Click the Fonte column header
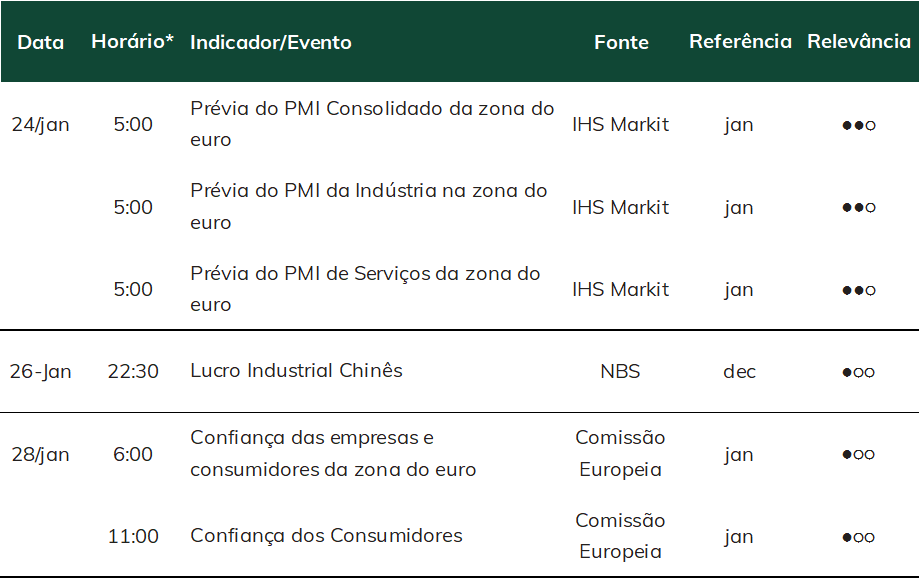920x586 pixels. click(x=621, y=42)
